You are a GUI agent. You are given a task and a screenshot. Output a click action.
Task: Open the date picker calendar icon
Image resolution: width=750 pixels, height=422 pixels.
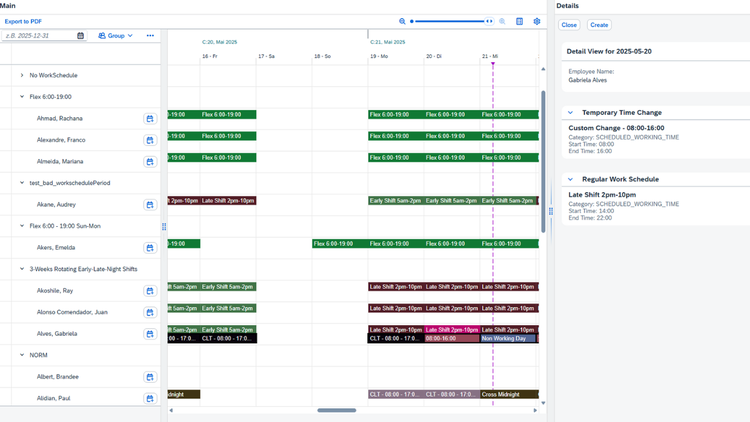(80, 35)
